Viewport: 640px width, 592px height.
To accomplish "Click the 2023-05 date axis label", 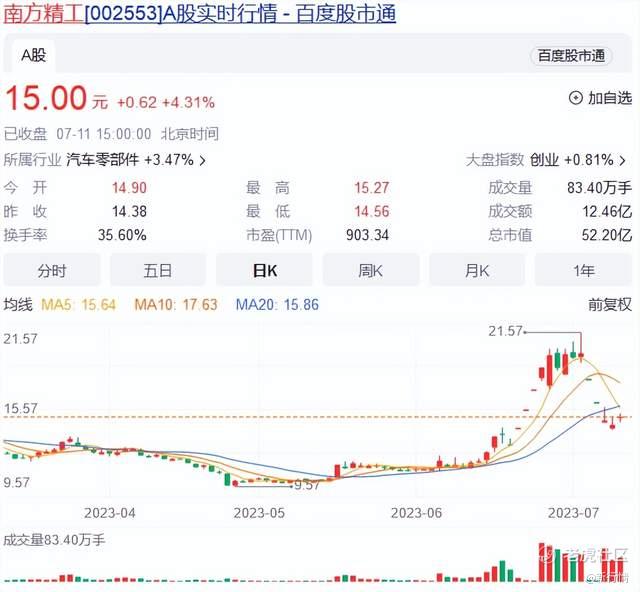I will point(259,513).
